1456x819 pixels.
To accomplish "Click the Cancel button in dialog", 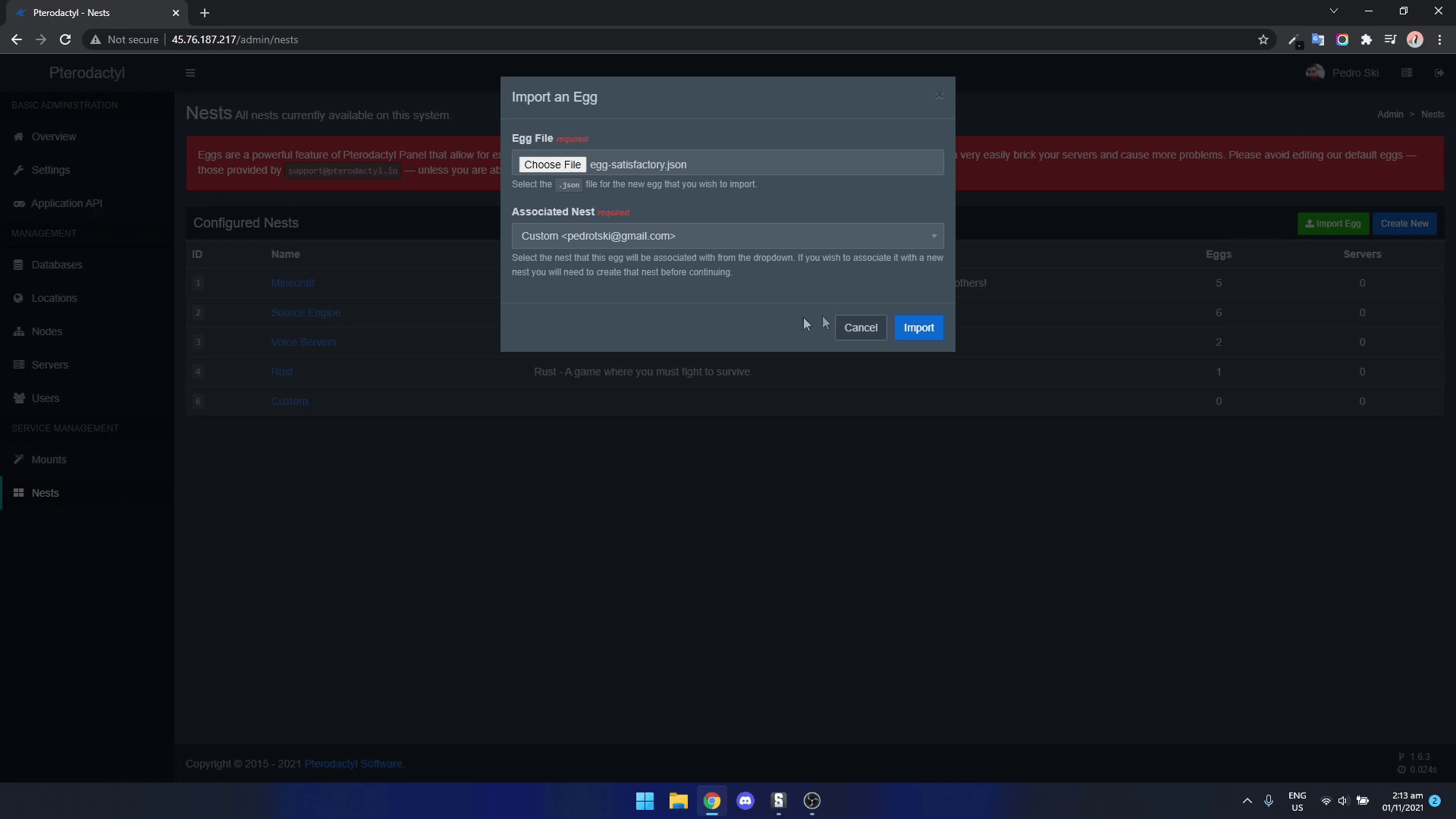I will (861, 327).
